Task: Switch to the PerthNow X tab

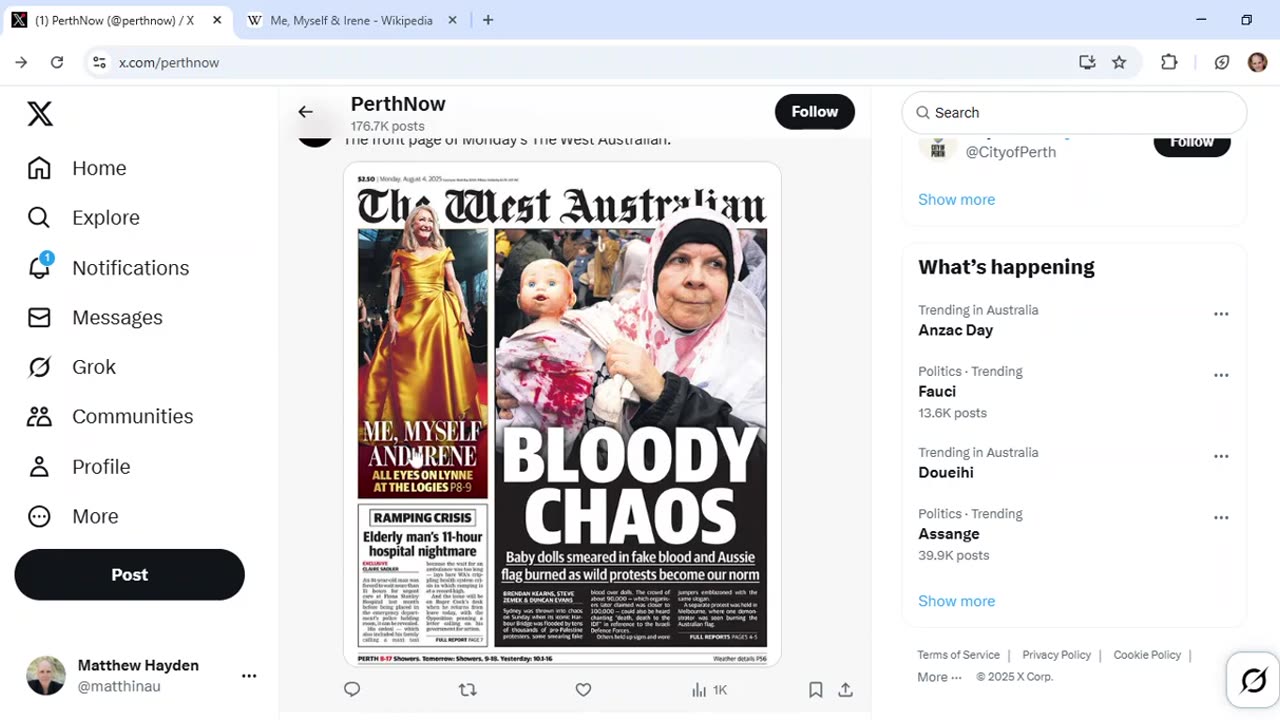Action: coord(118,20)
